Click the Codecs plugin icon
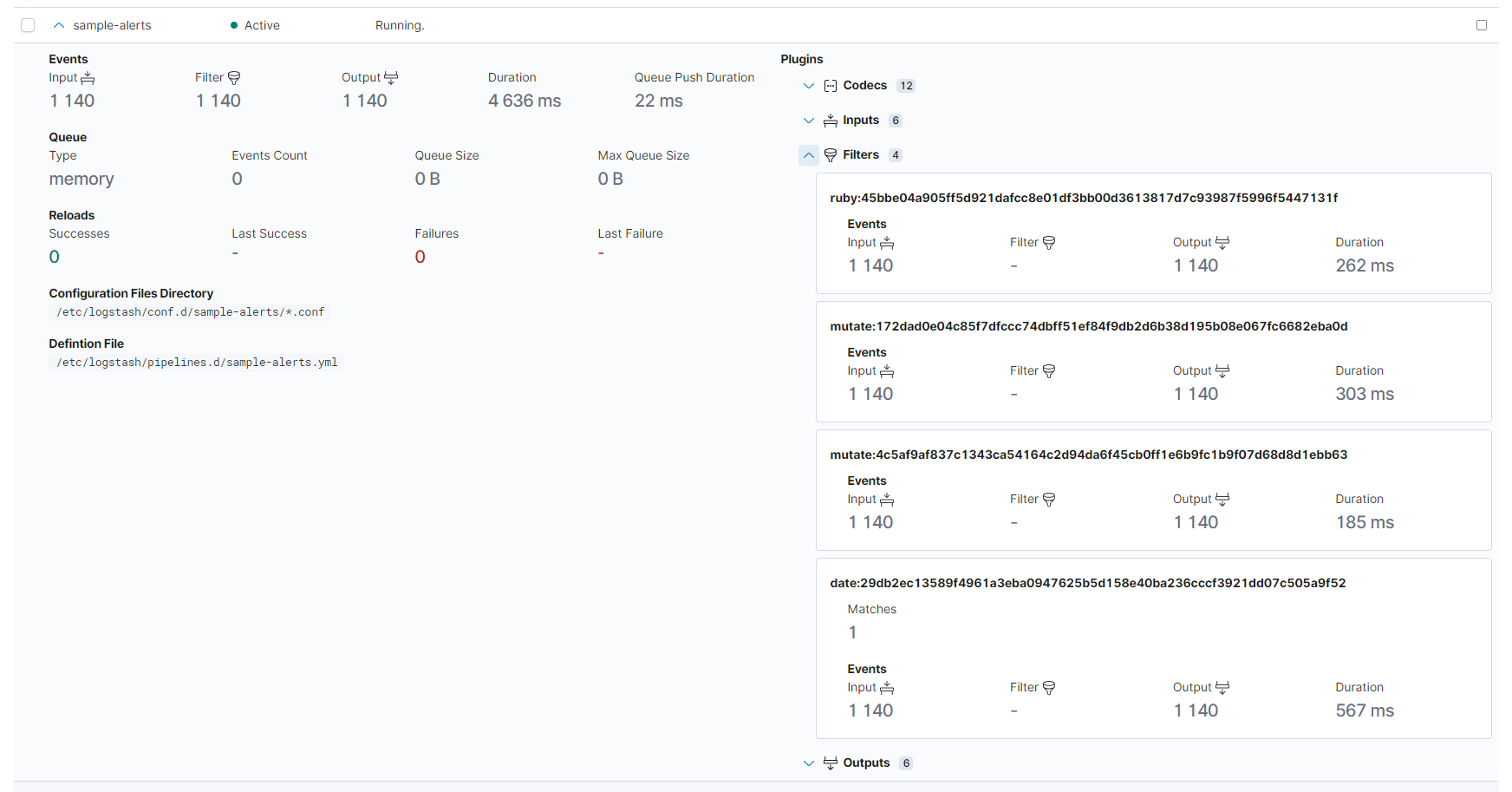Screen dimensions: 1512x792 tap(830, 86)
